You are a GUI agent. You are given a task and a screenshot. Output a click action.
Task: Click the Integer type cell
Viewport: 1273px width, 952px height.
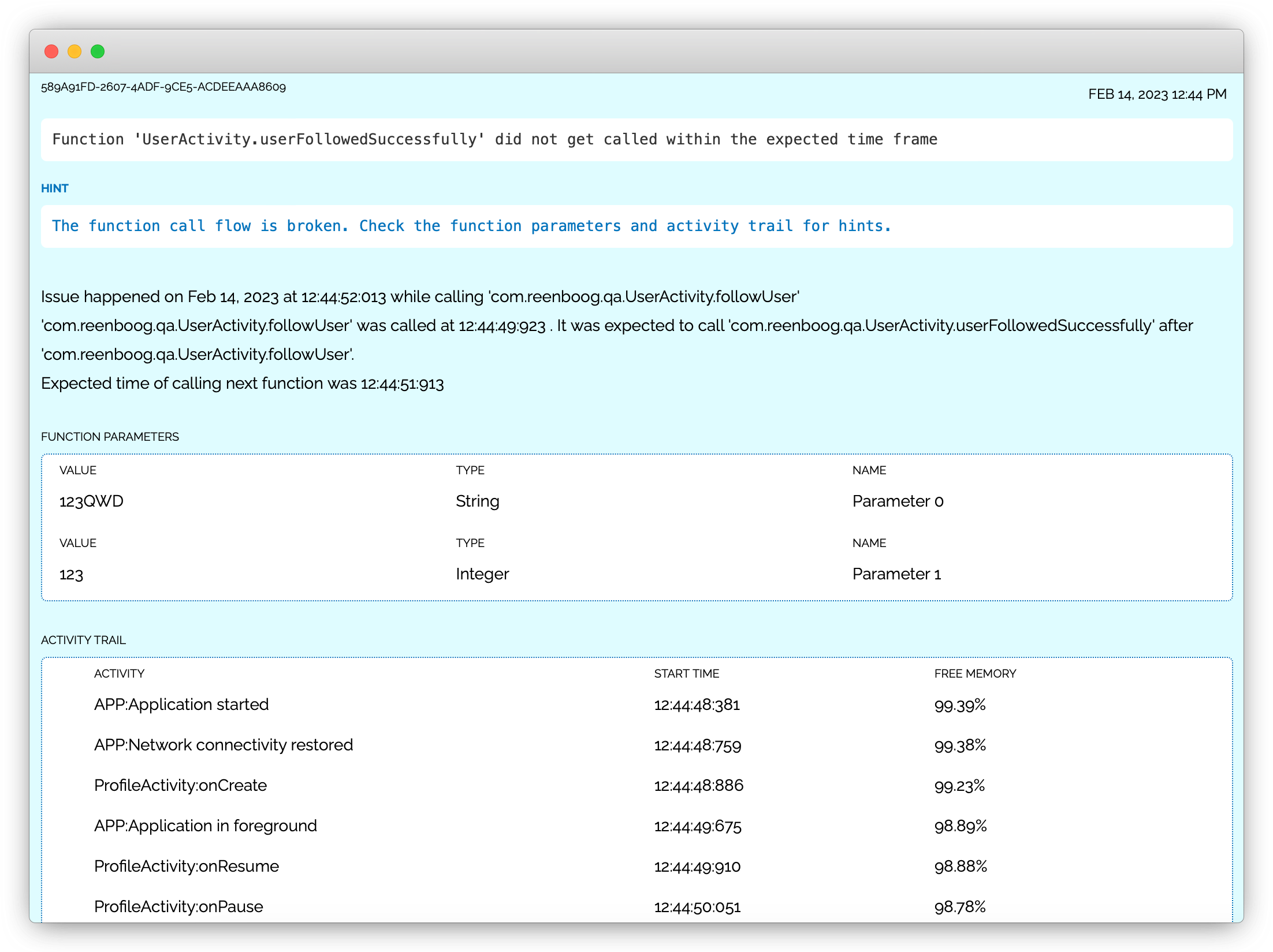[x=482, y=574]
